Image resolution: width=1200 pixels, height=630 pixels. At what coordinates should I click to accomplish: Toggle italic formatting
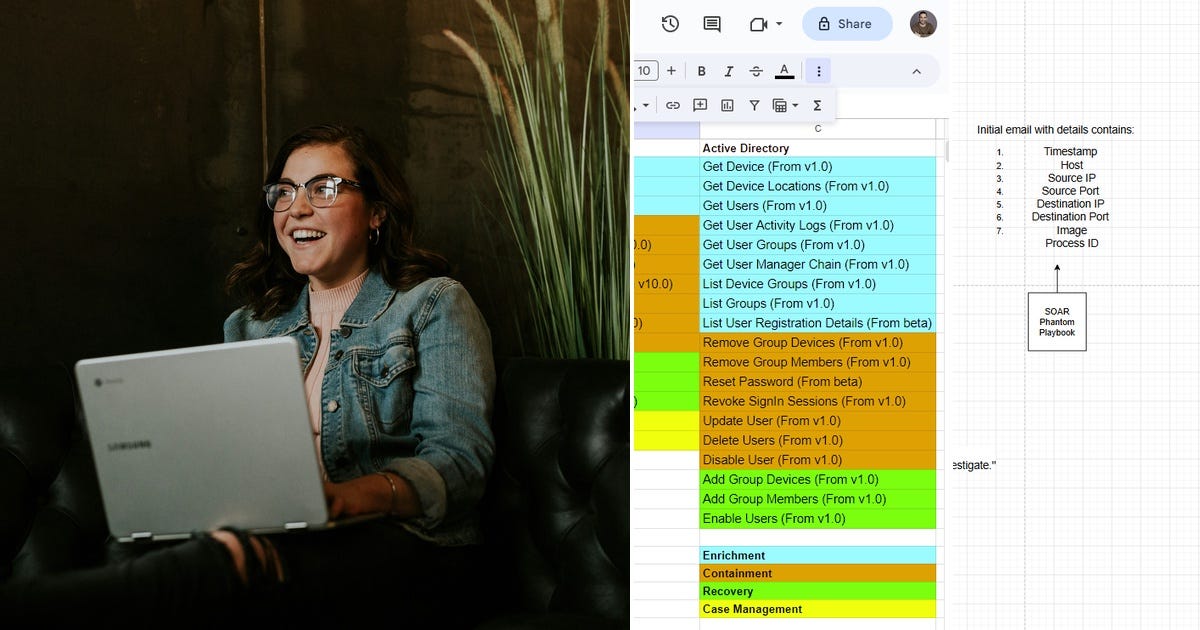click(728, 70)
